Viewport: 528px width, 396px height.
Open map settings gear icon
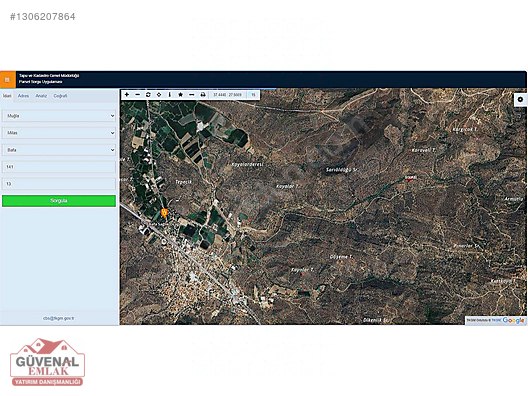(521, 99)
